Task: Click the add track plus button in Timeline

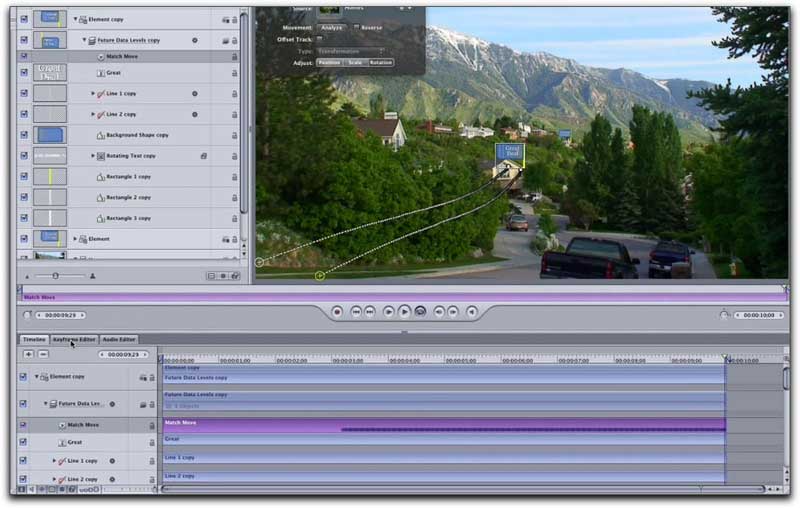Action: pos(29,354)
